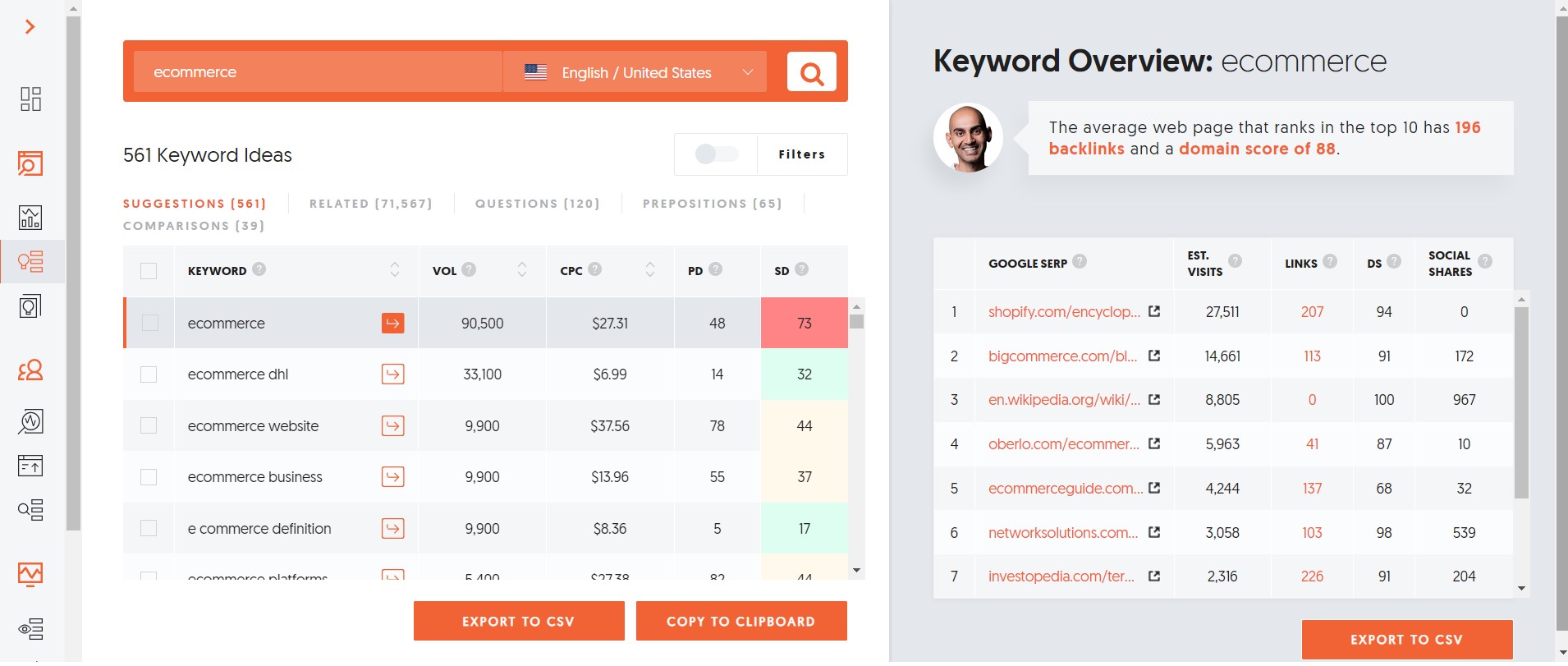Sort by the CPC column arrows
The height and width of the screenshot is (666, 1568).
(650, 269)
